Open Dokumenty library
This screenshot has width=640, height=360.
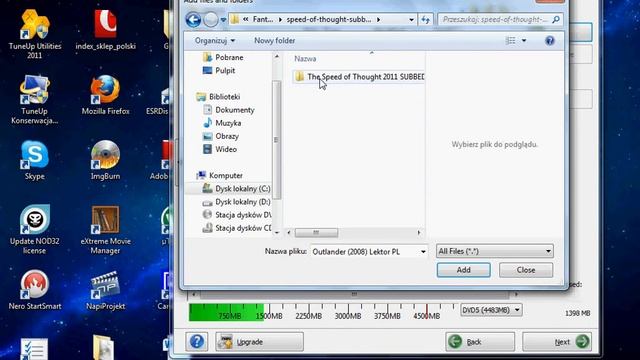pyautogui.click(x=229, y=110)
